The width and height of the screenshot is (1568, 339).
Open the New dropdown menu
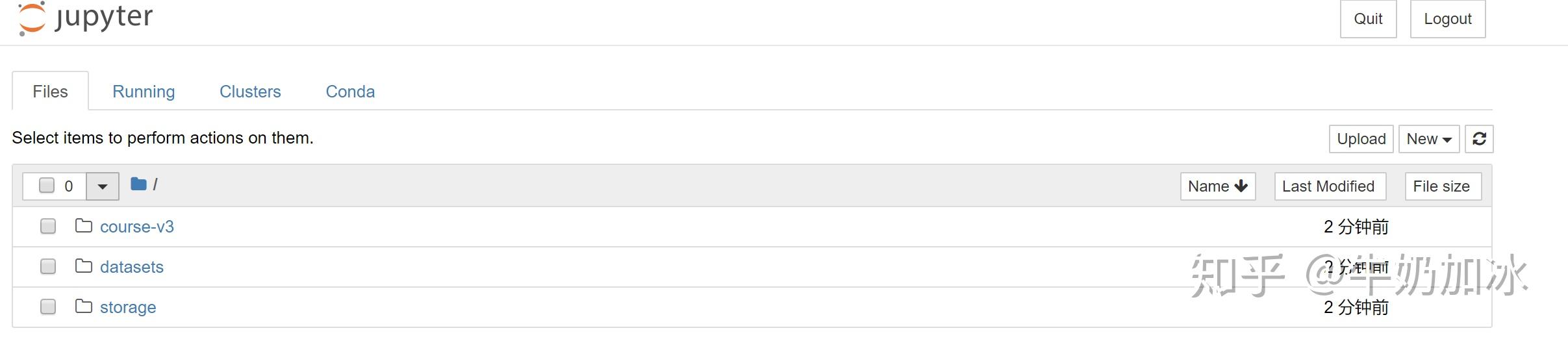pyautogui.click(x=1428, y=139)
